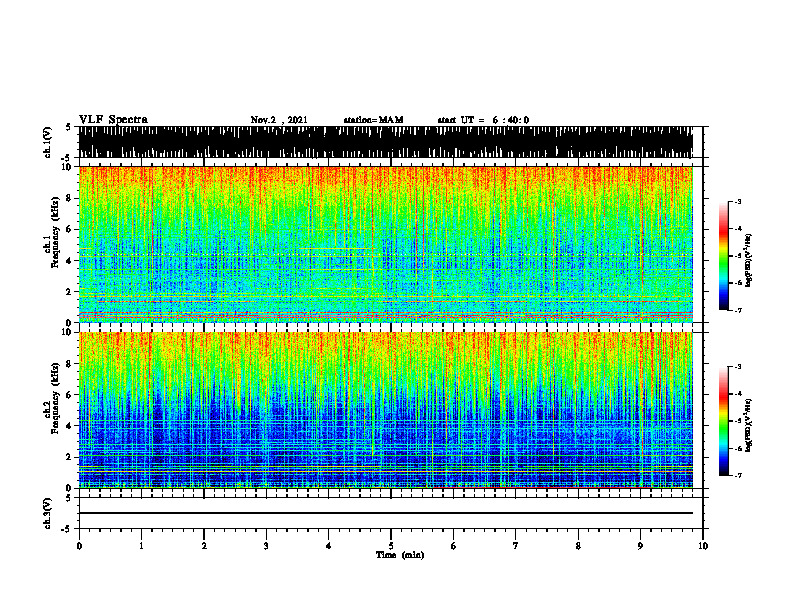
Task: Click the 'VLF Spectra' title text
Action: point(113,120)
